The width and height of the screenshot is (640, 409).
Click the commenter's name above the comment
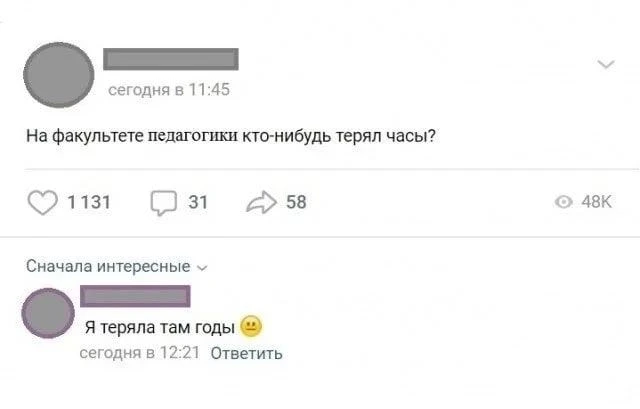pos(134,296)
